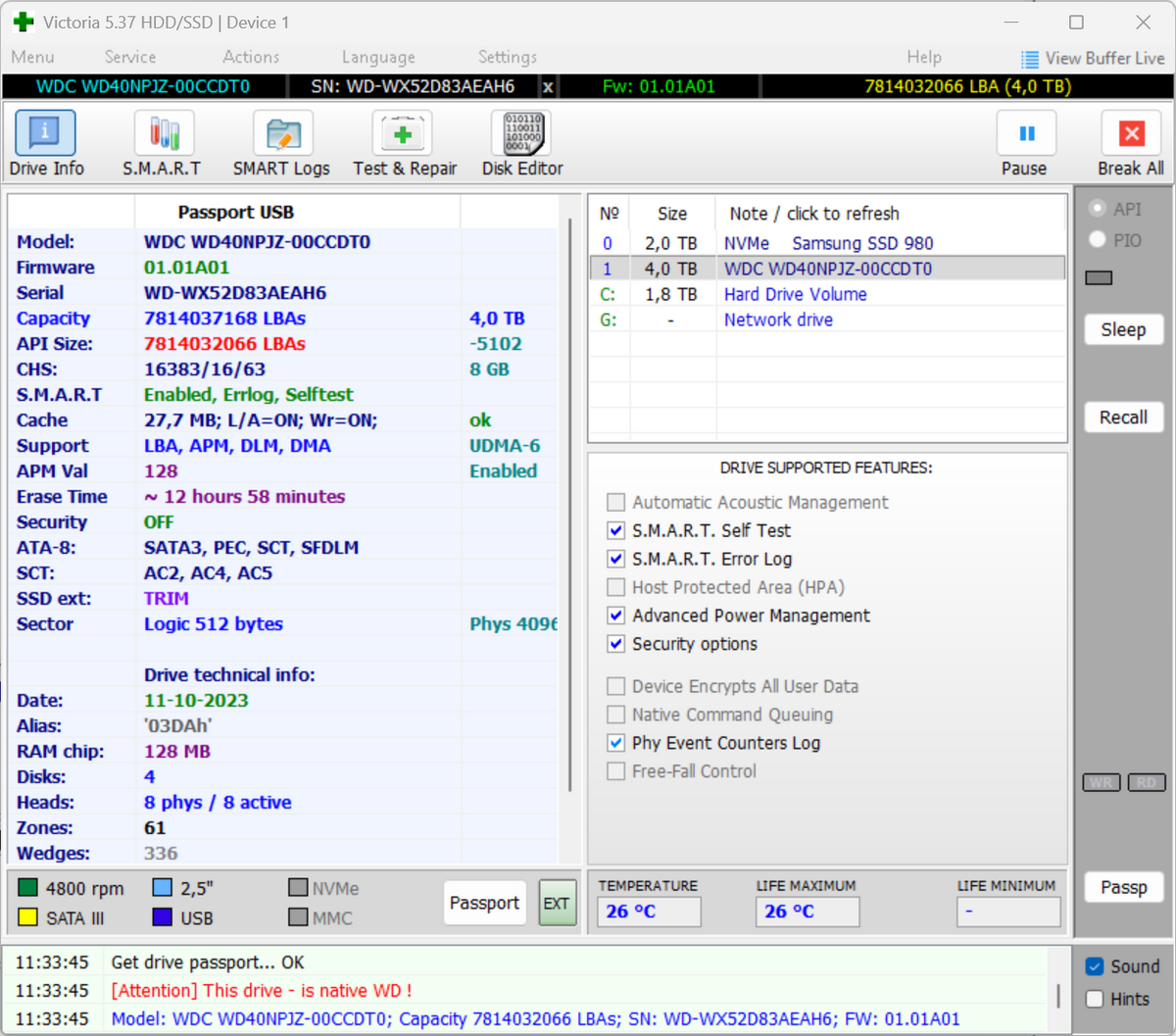
Task: Open the Language menu
Action: (x=378, y=57)
